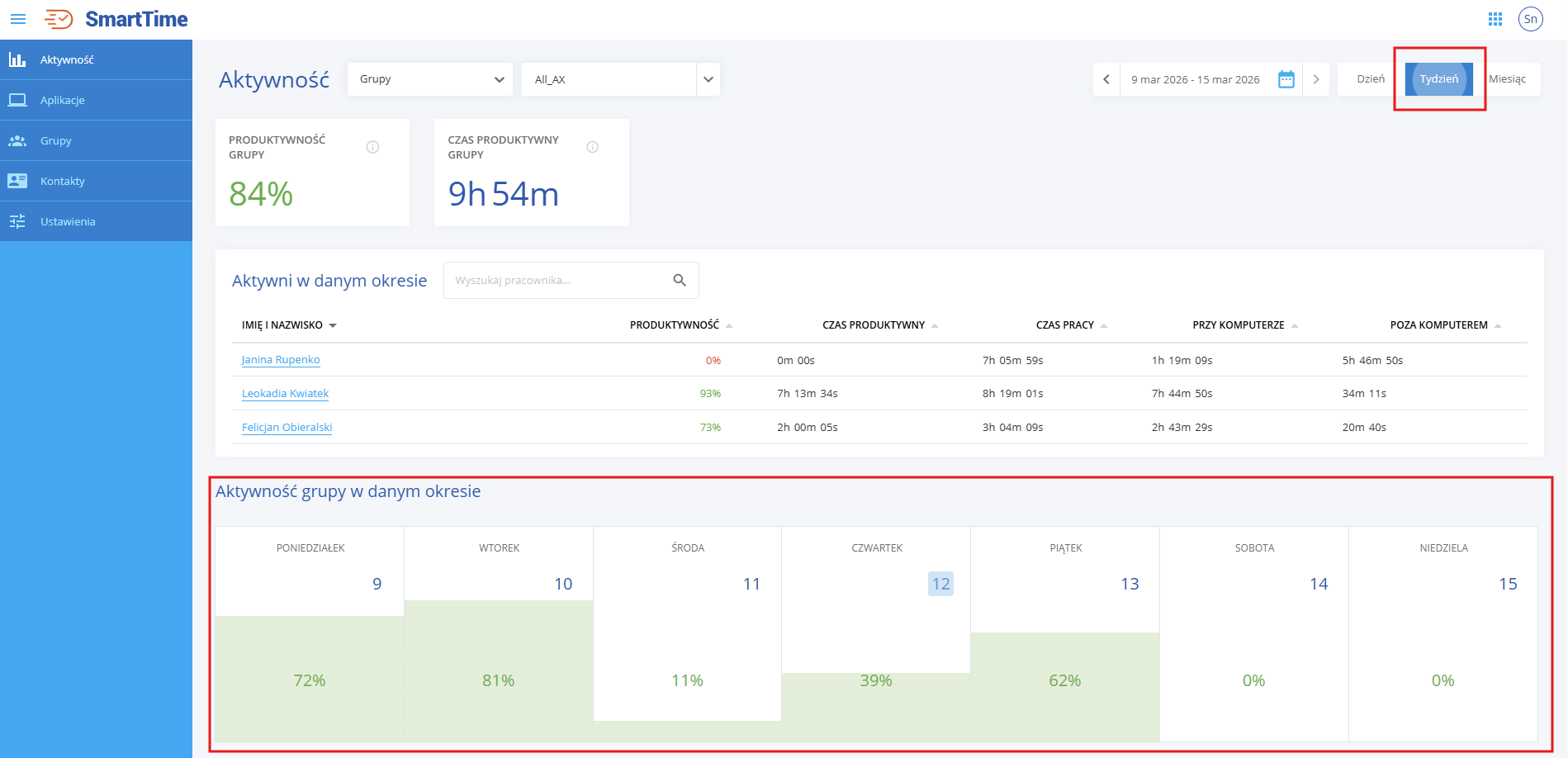Screen dimensions: 1568x758
Task: Open the Sn user avatar
Action: point(1530,19)
